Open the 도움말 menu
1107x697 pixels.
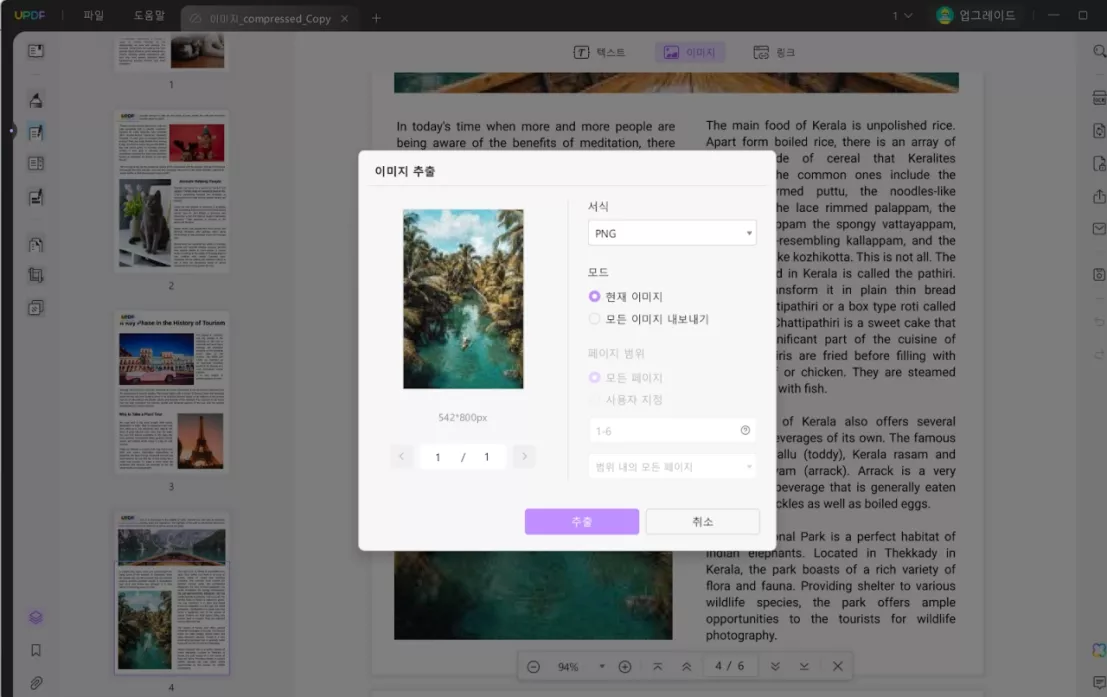tap(149, 16)
